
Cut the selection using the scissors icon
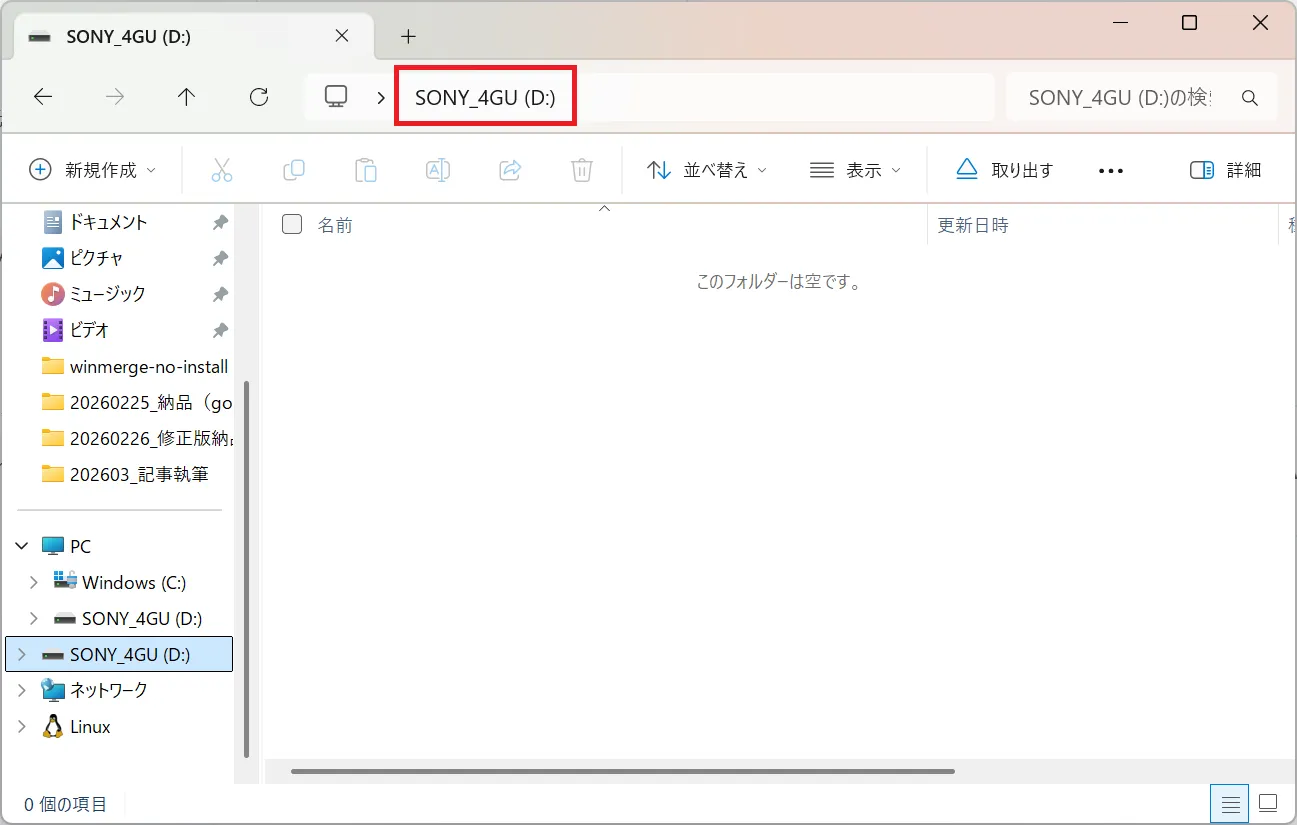(222, 169)
